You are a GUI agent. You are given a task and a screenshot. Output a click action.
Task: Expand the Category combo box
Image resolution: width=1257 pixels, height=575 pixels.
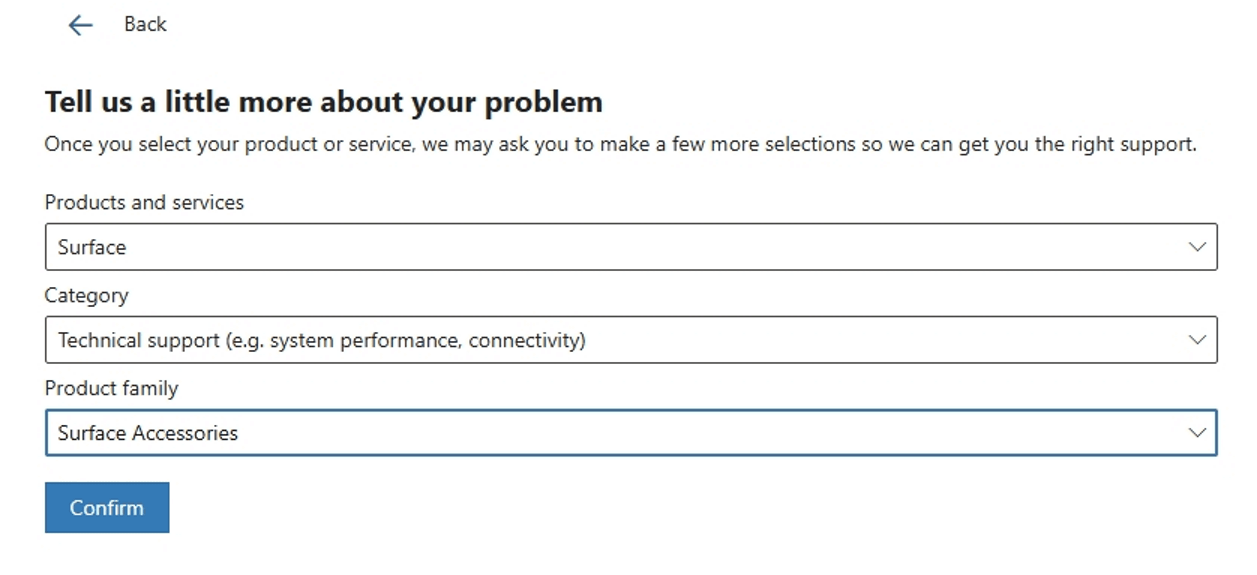click(x=631, y=340)
